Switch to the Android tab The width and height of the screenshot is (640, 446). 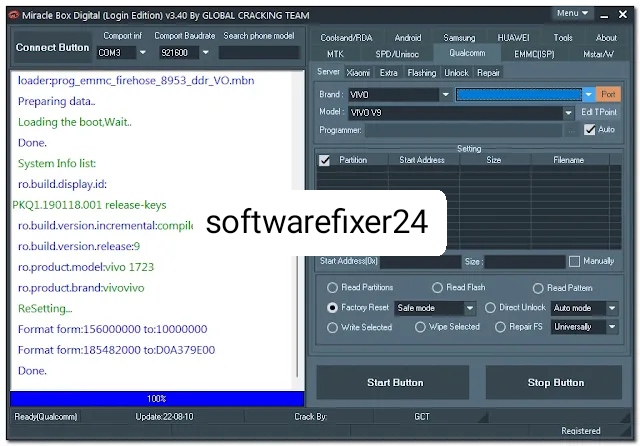408,38
